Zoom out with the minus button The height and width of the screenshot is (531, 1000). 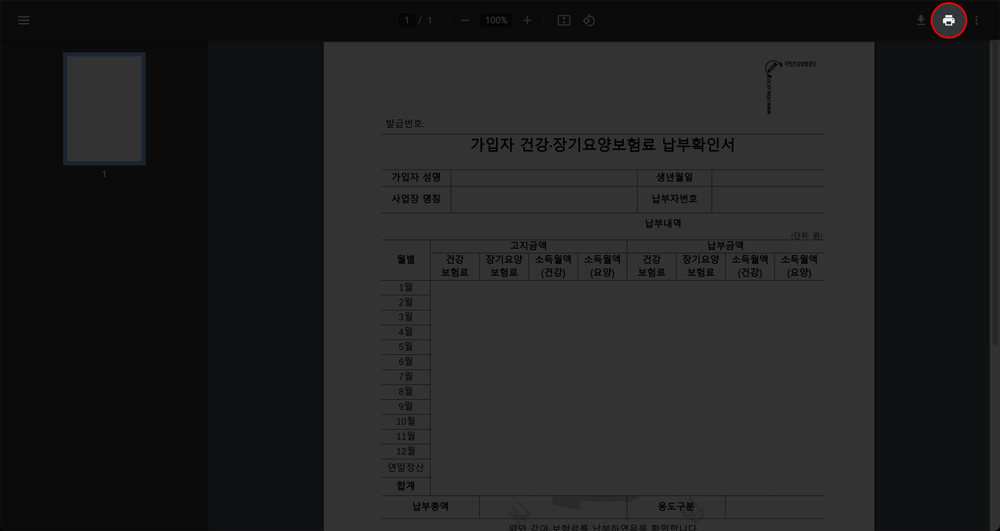point(465,20)
